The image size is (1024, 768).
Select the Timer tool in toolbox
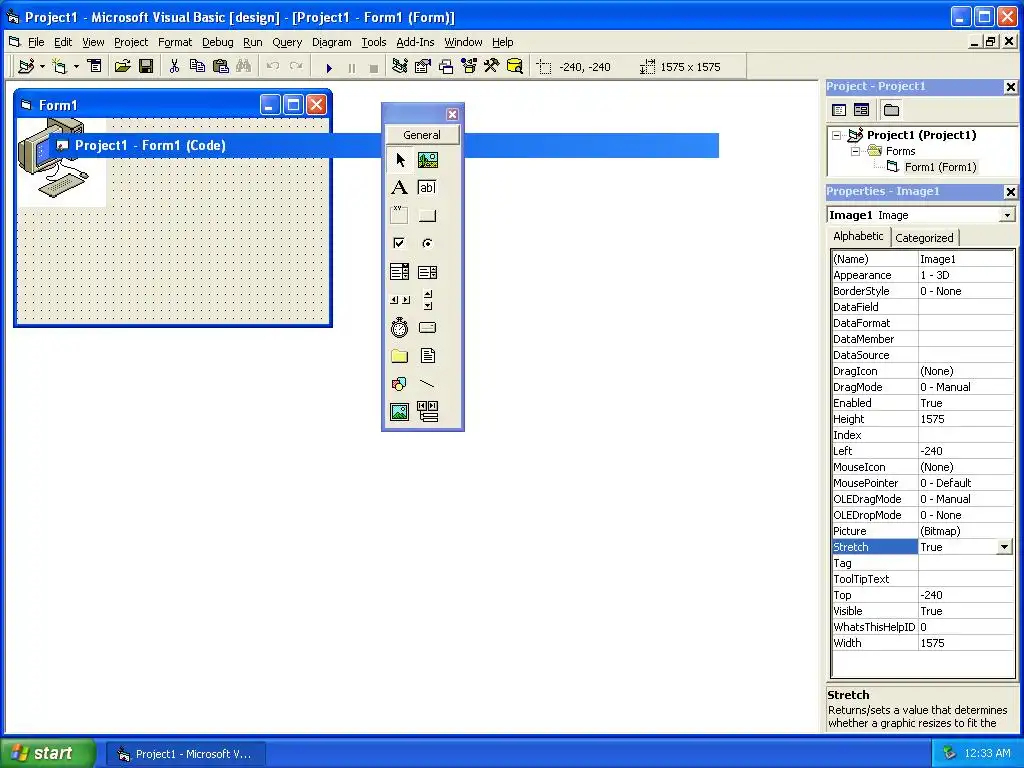[400, 328]
